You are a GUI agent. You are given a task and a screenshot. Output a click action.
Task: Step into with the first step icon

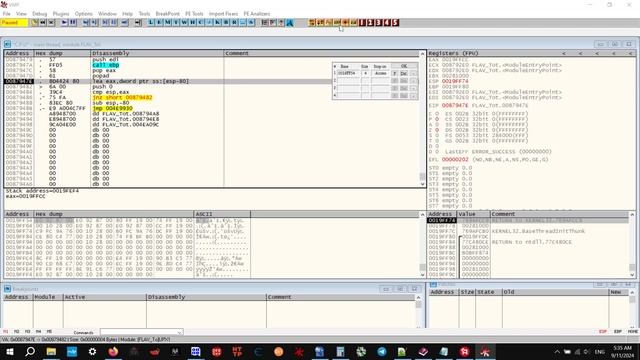pyautogui.click(x=86, y=22)
